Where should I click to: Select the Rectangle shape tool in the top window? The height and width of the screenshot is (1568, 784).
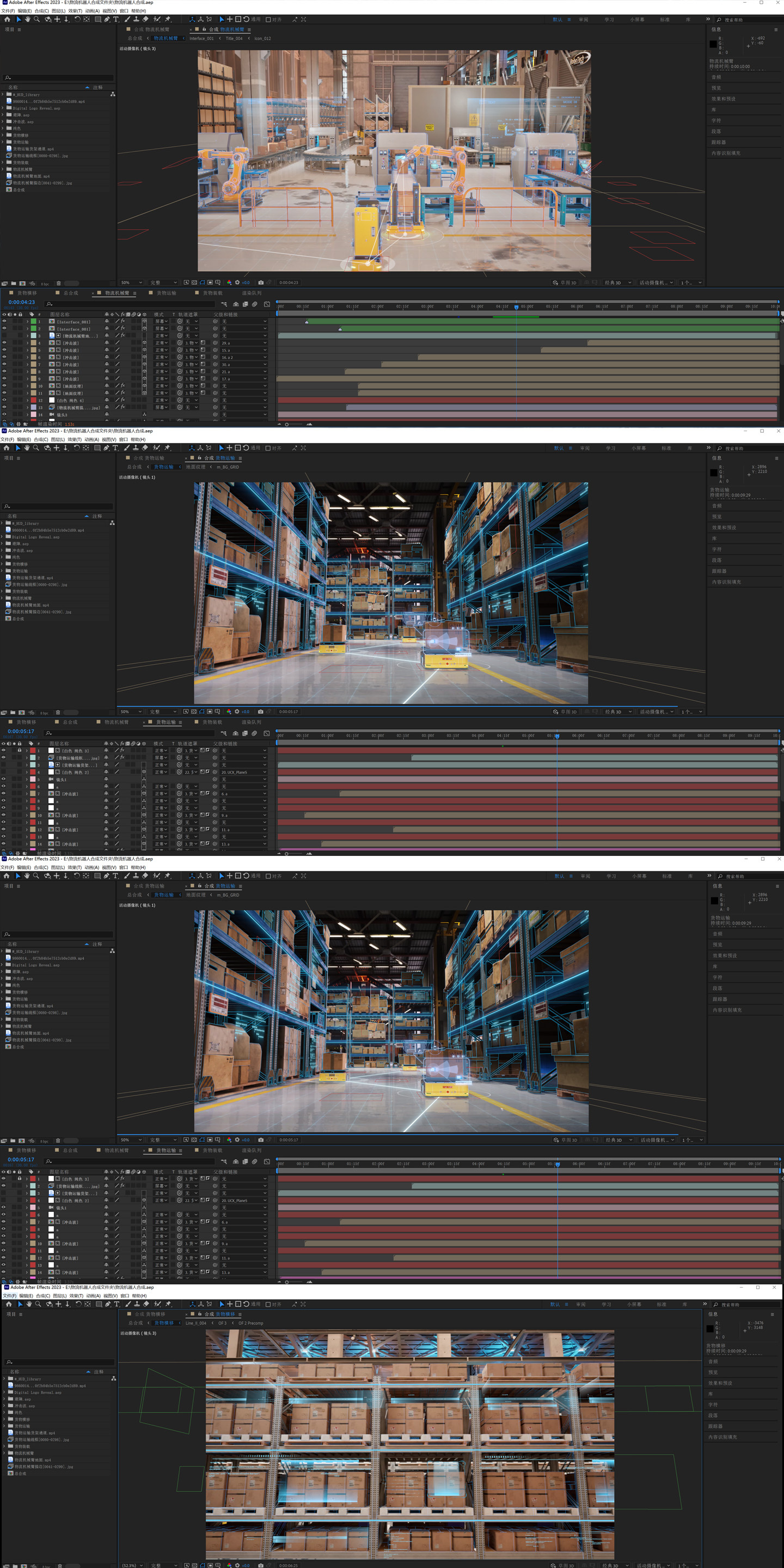97,20
